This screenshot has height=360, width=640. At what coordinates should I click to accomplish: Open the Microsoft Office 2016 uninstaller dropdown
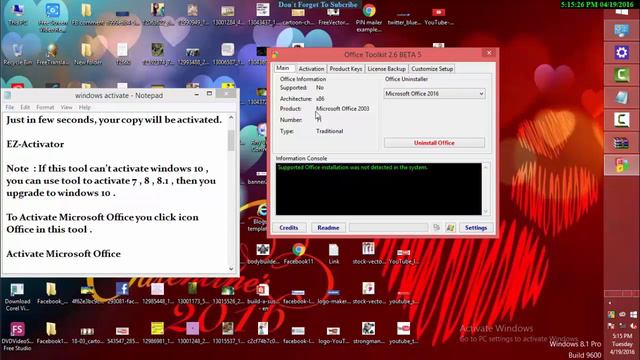[x=434, y=93]
